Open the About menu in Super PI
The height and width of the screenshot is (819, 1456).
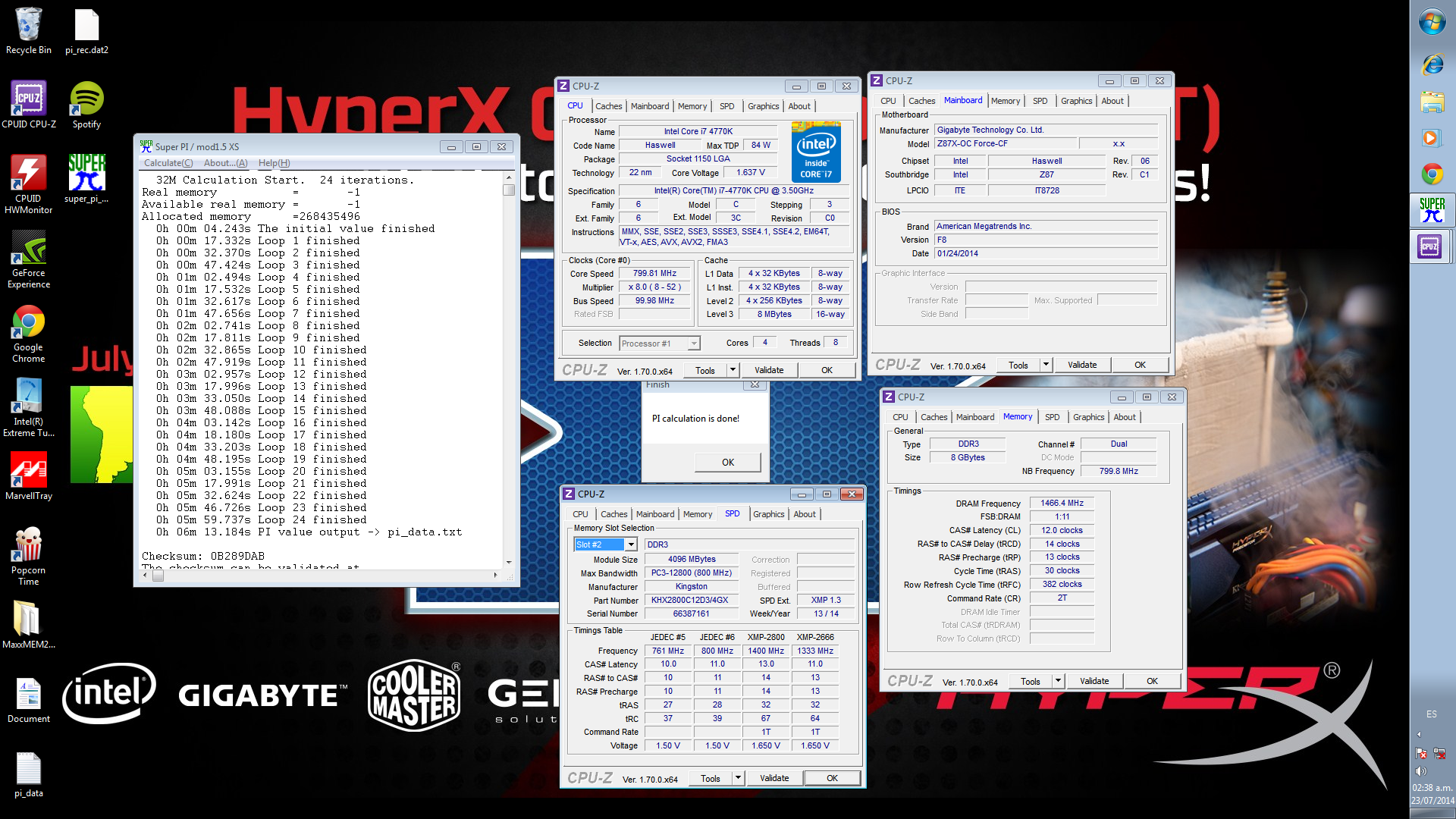(225, 163)
